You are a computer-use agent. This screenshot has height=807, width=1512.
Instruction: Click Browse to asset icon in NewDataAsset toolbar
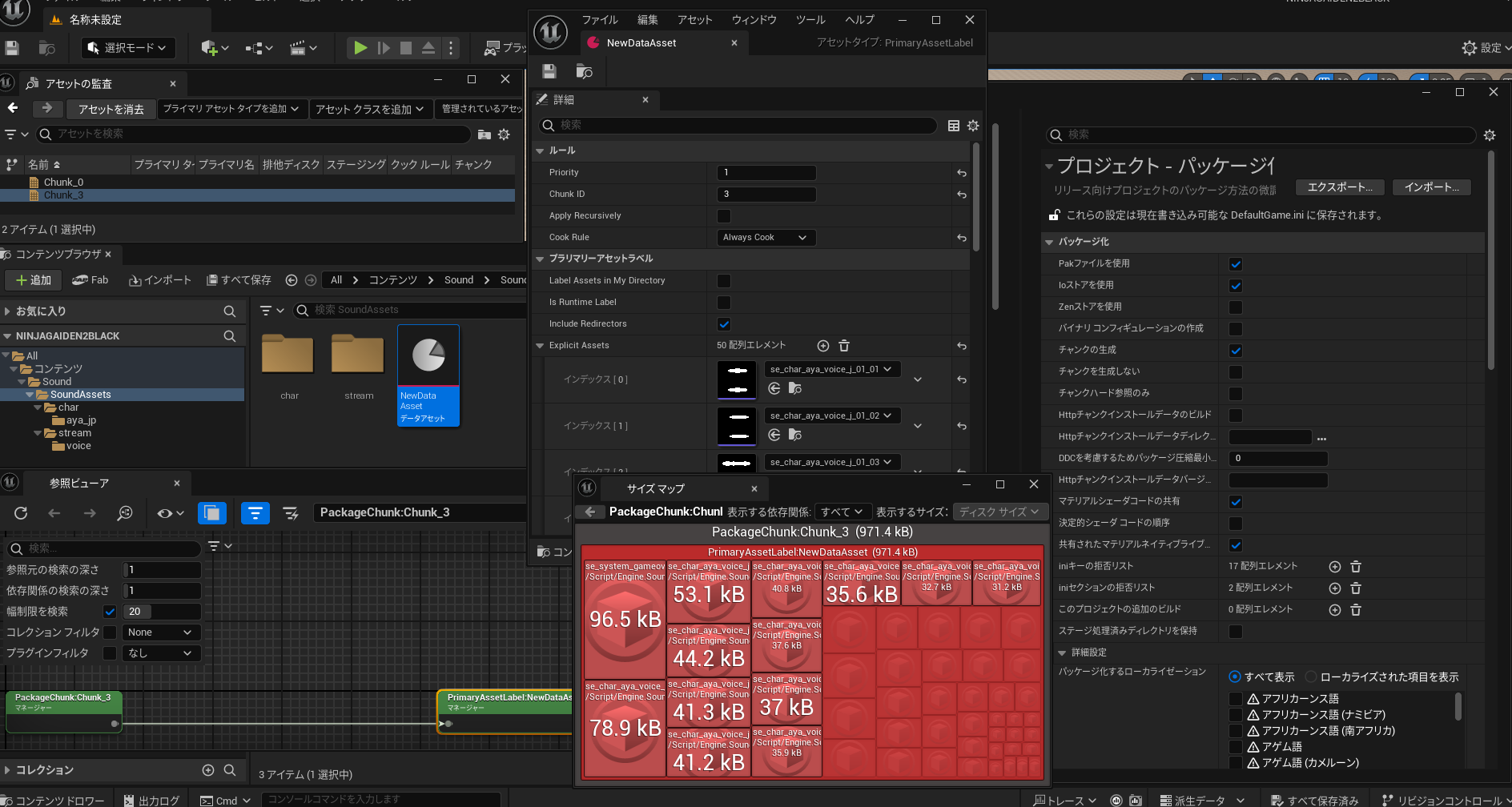click(585, 72)
